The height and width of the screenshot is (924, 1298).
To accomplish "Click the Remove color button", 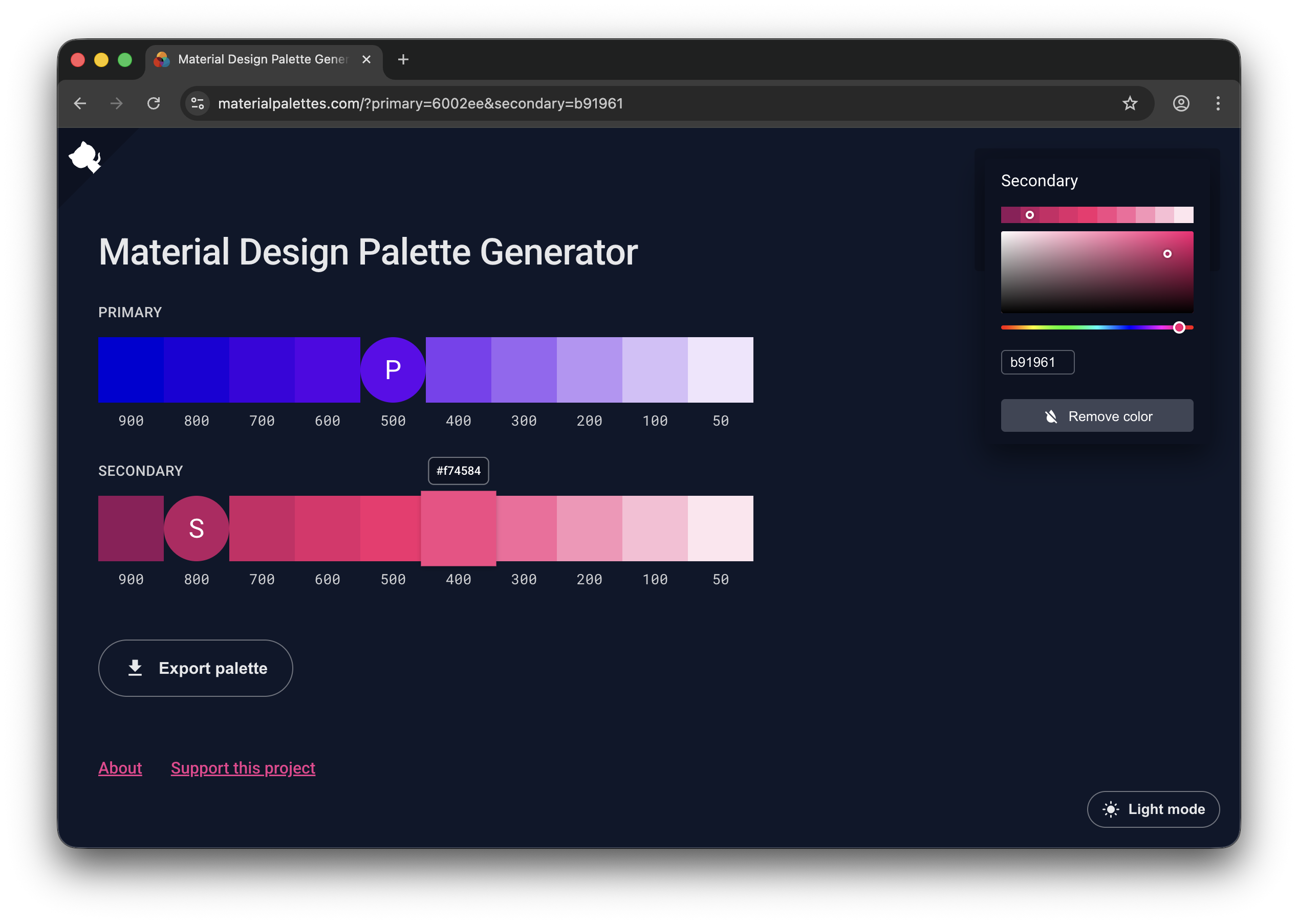I will [x=1097, y=415].
